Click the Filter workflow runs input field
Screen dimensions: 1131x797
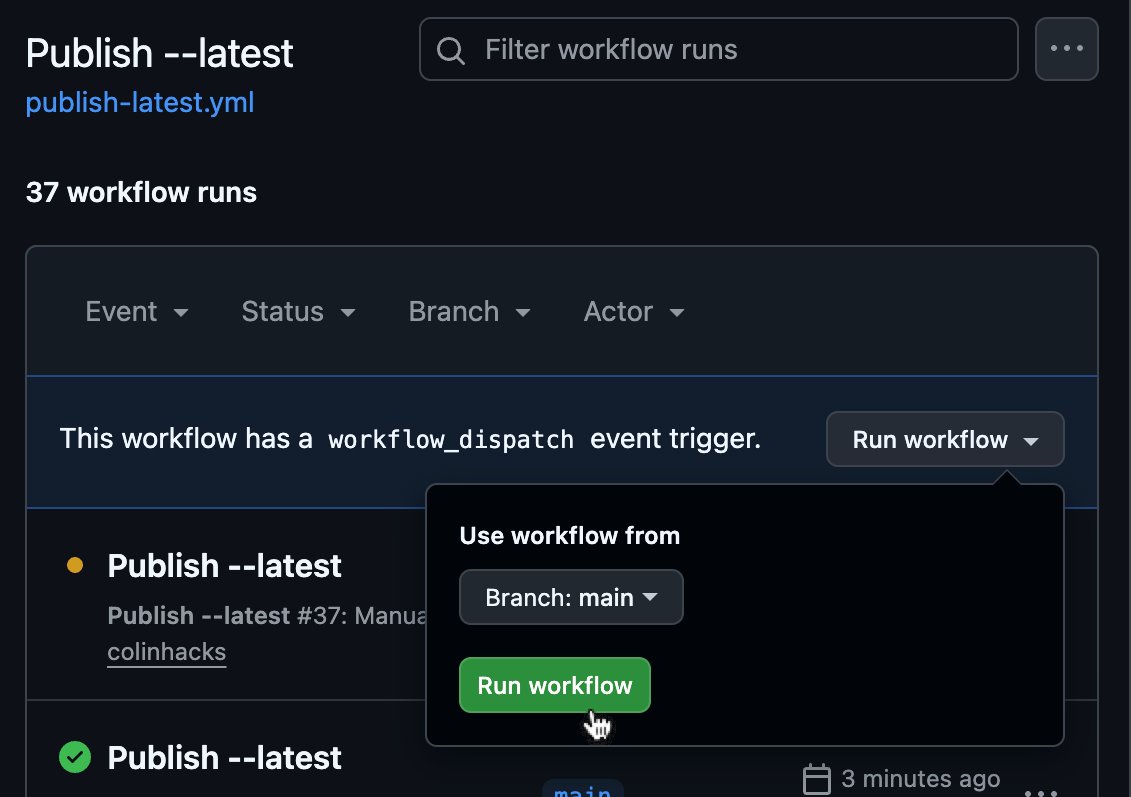click(x=718, y=49)
